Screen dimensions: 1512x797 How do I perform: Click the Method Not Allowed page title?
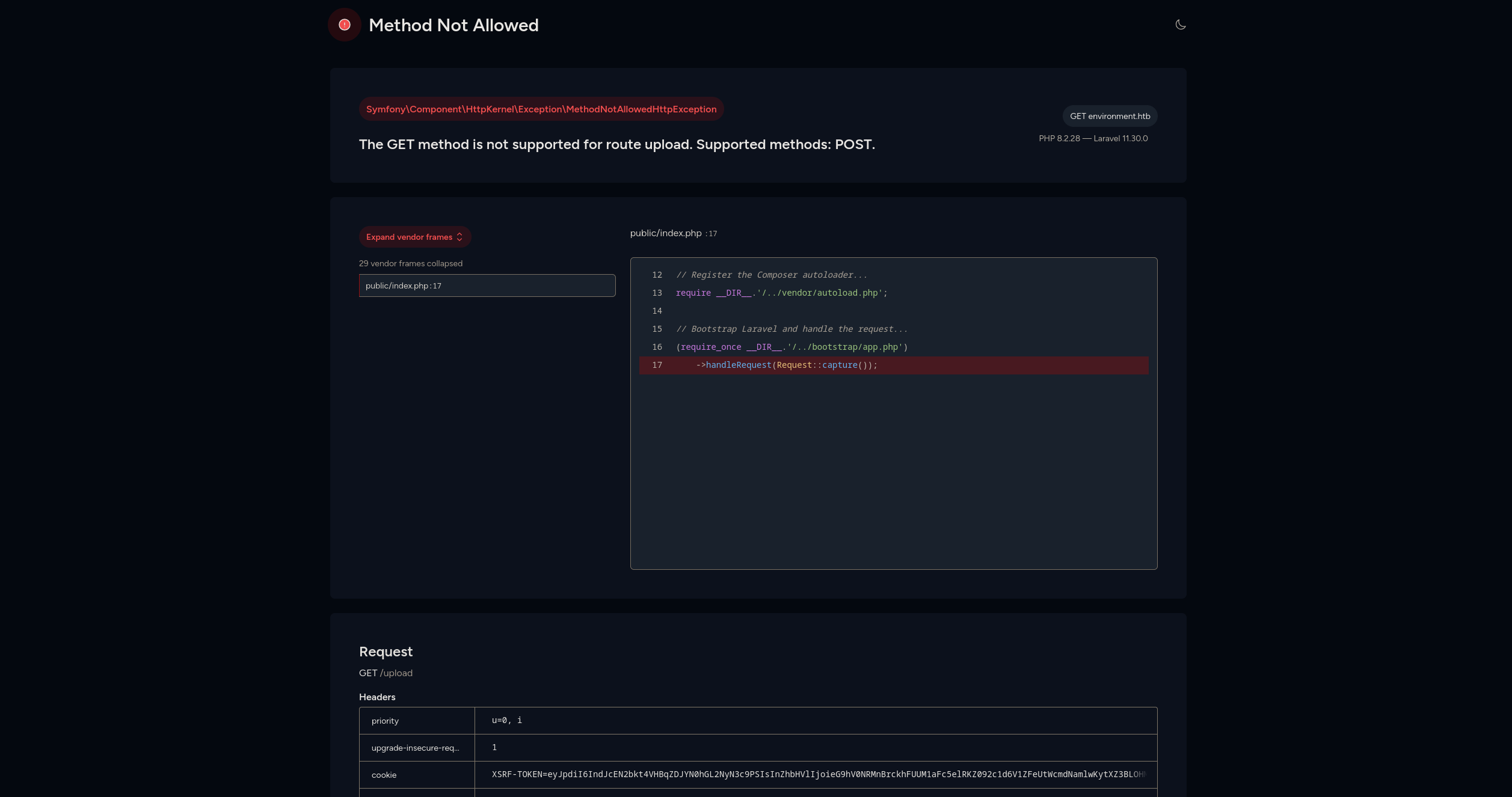[453, 25]
